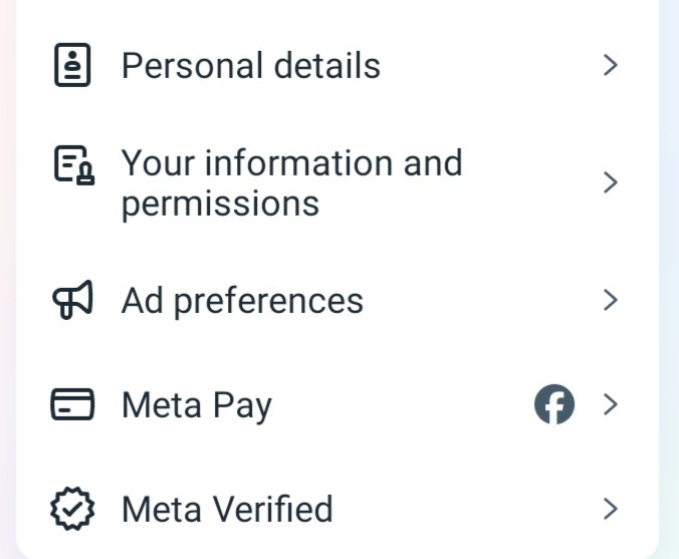Click the Personal details ID card icon
679x559 pixels.
(72, 65)
